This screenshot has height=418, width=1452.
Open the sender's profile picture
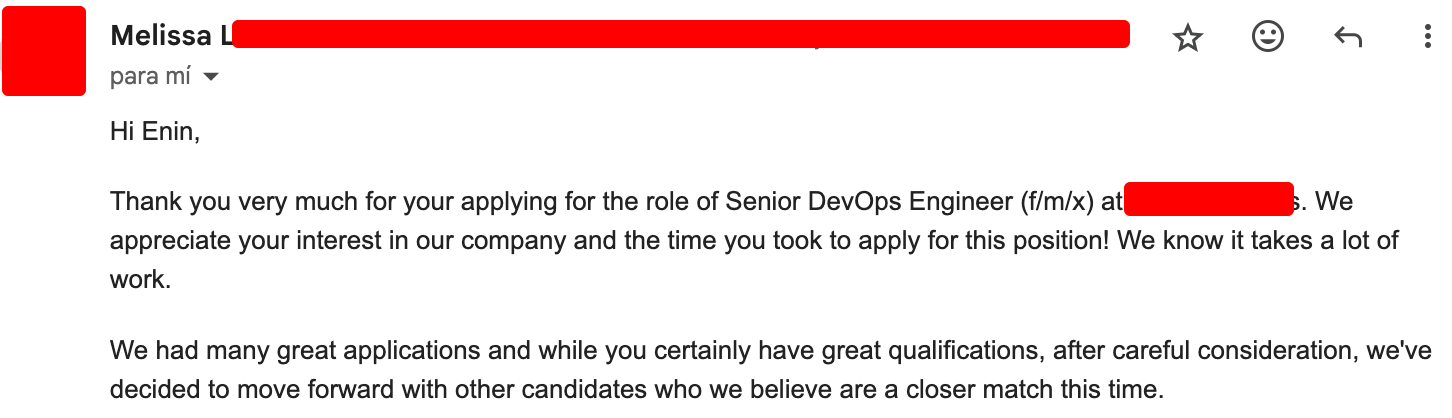44,51
